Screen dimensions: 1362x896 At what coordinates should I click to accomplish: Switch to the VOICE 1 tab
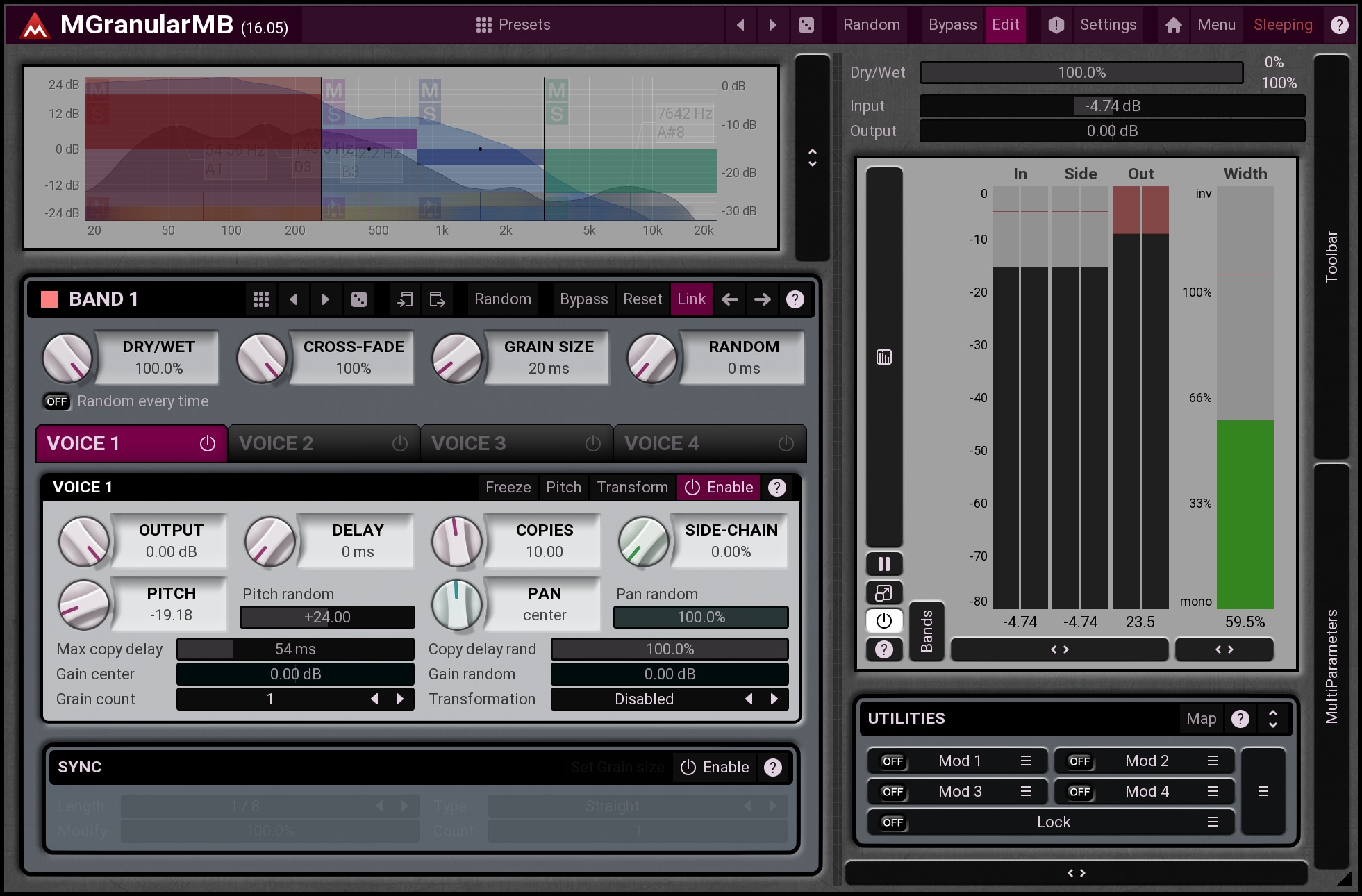(132, 444)
